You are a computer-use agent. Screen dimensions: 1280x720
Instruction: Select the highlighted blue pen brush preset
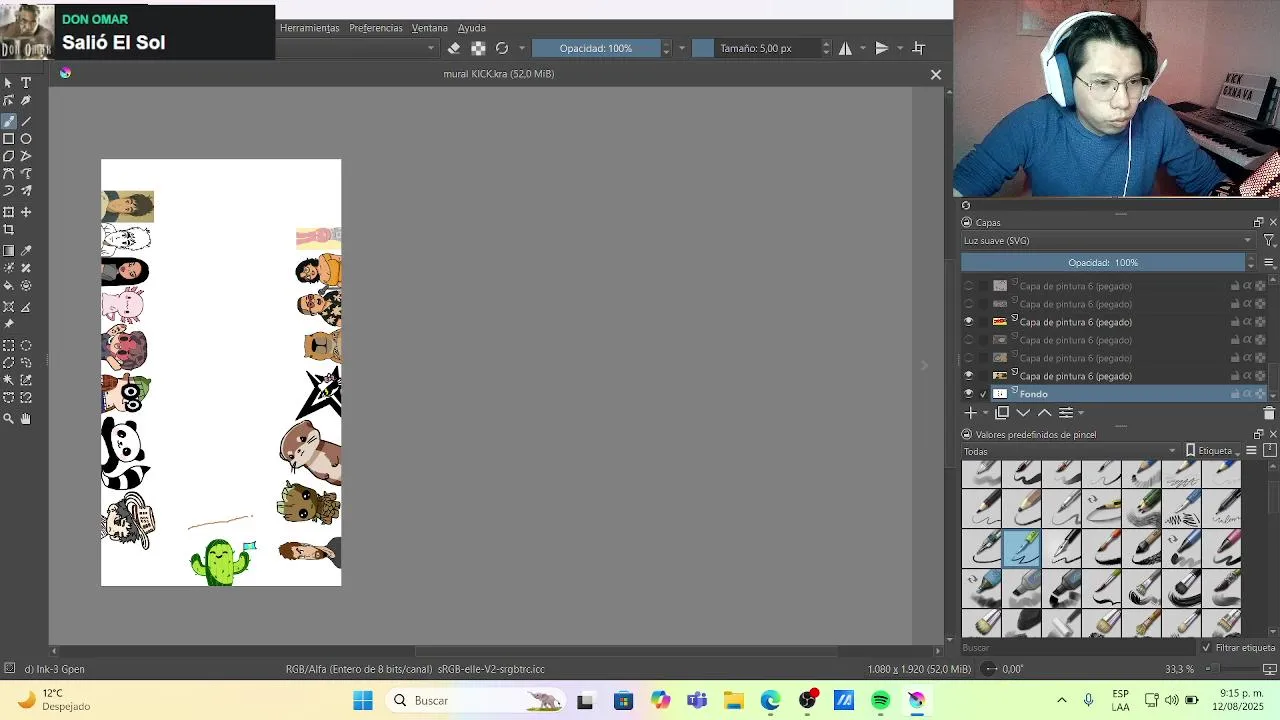click(1022, 547)
